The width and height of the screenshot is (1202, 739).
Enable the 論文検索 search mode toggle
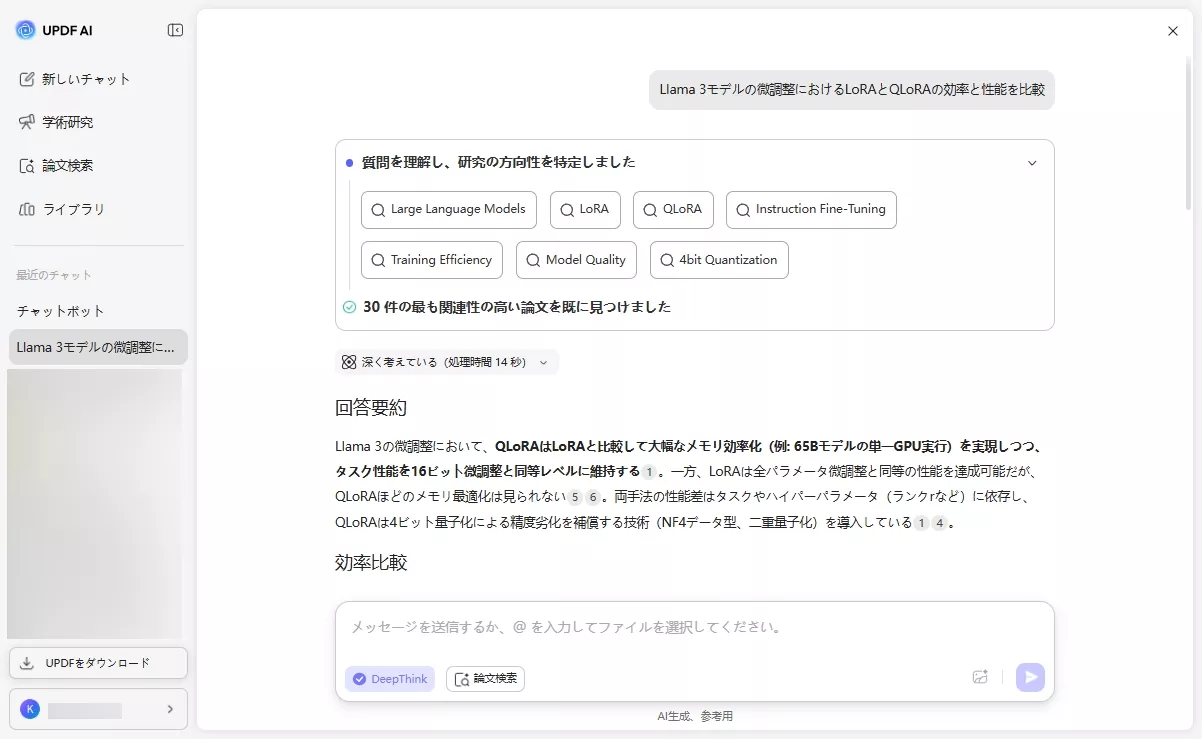click(x=485, y=678)
